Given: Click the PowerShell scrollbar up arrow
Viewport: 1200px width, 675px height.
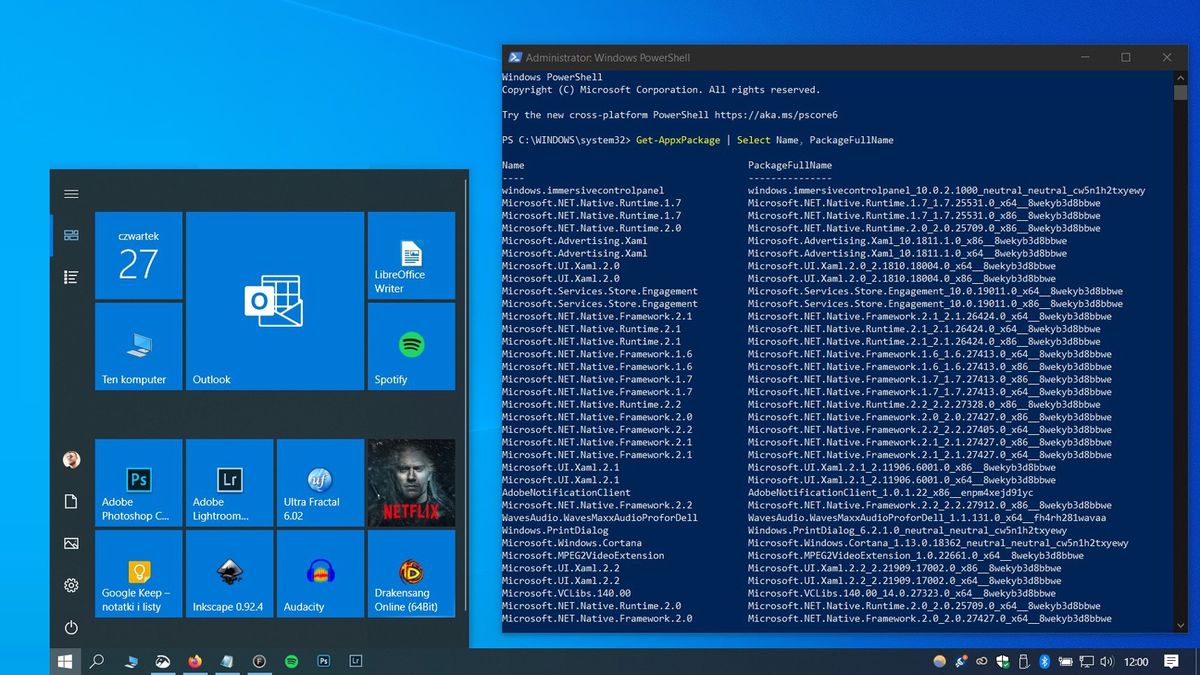Looking at the screenshot, I should (x=1180, y=77).
